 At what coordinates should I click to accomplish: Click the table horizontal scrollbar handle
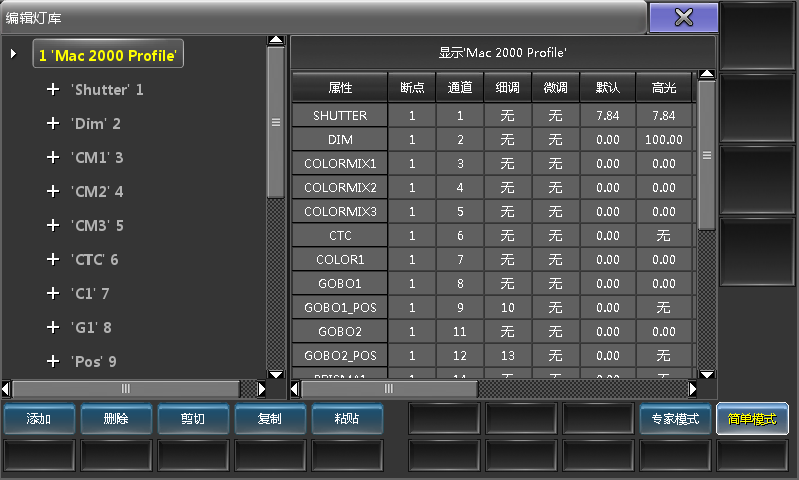[389, 389]
